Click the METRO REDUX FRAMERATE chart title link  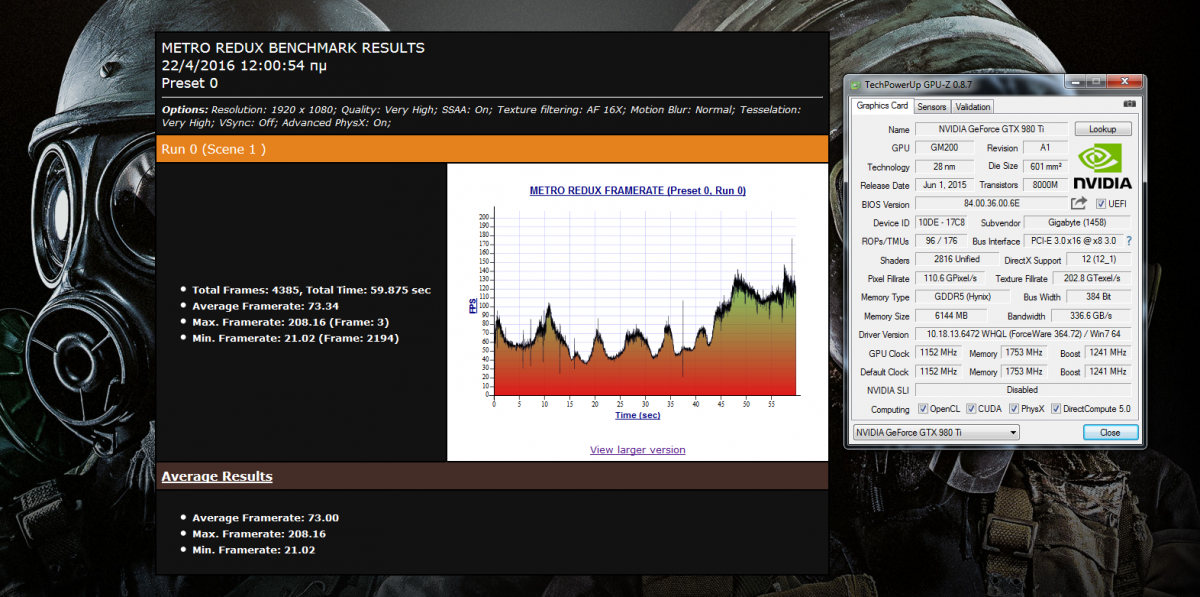tap(637, 190)
